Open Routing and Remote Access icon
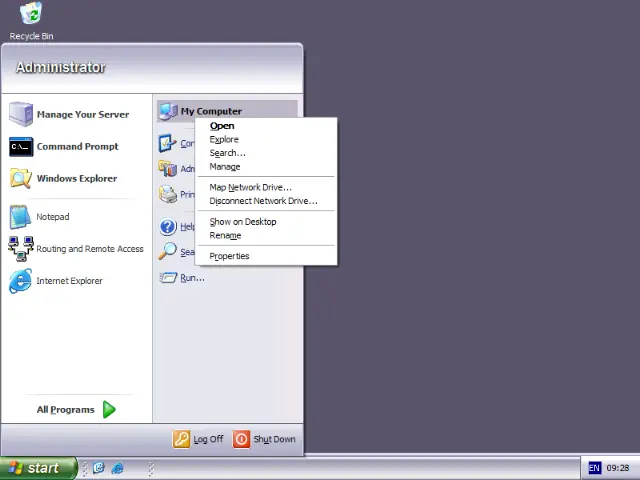Viewport: 640px width, 480px height. coord(21,249)
